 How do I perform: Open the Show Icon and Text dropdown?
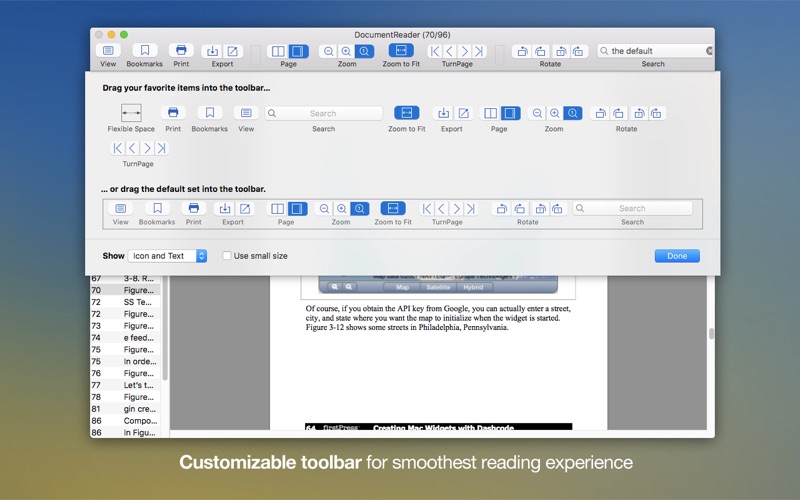[x=167, y=256]
